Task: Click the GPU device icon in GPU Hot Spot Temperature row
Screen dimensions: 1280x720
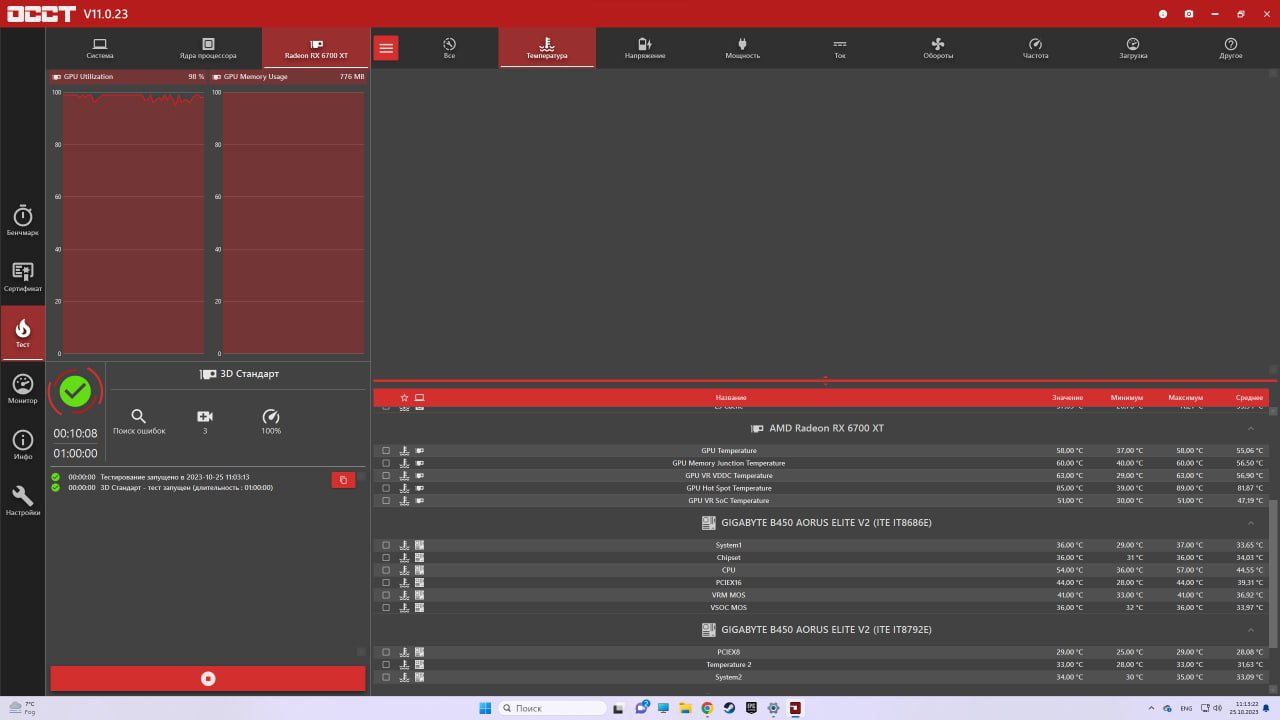Action: (419, 488)
